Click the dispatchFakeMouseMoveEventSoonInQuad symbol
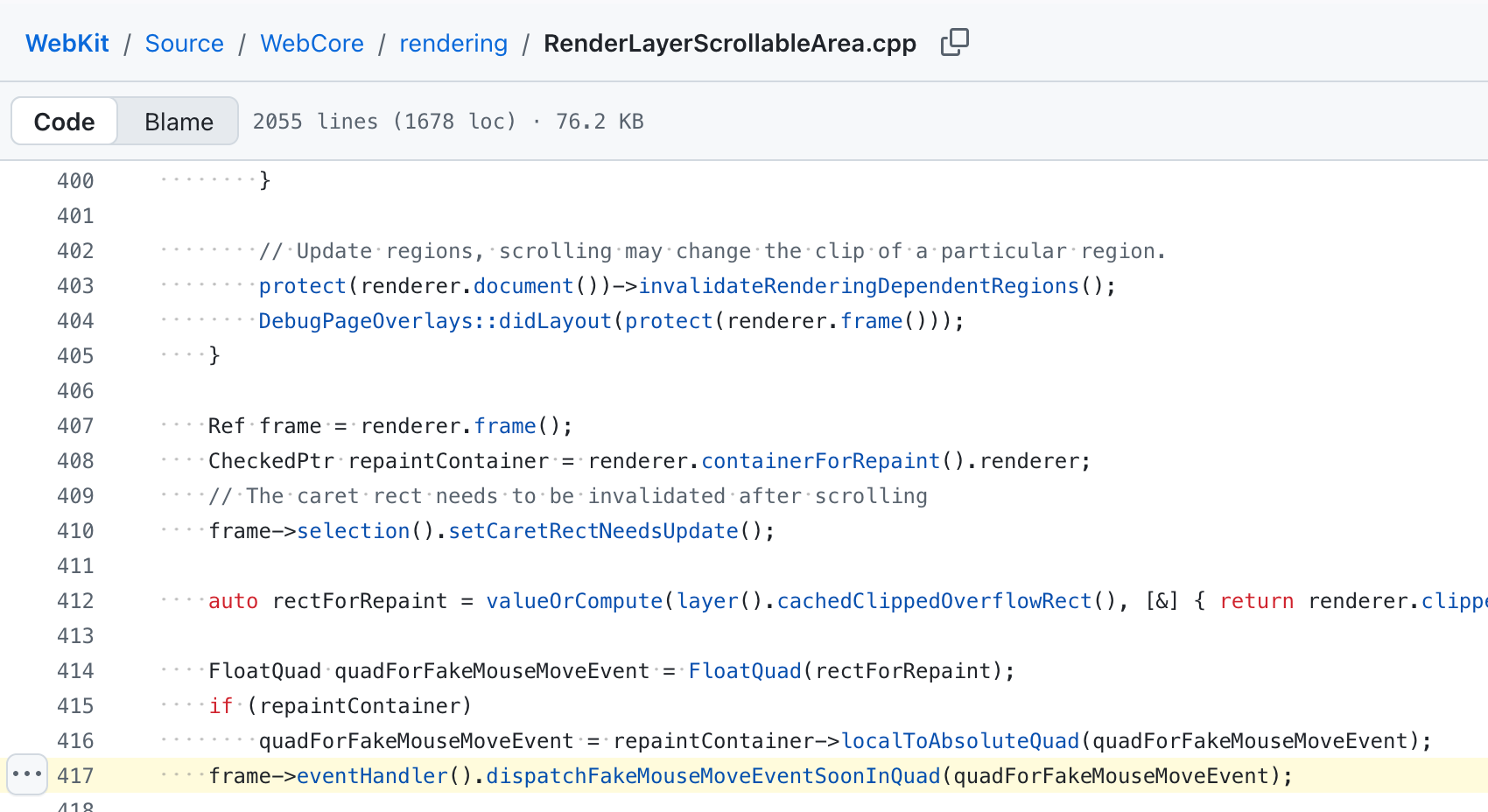This screenshot has height=812, width=1488. [x=713, y=775]
